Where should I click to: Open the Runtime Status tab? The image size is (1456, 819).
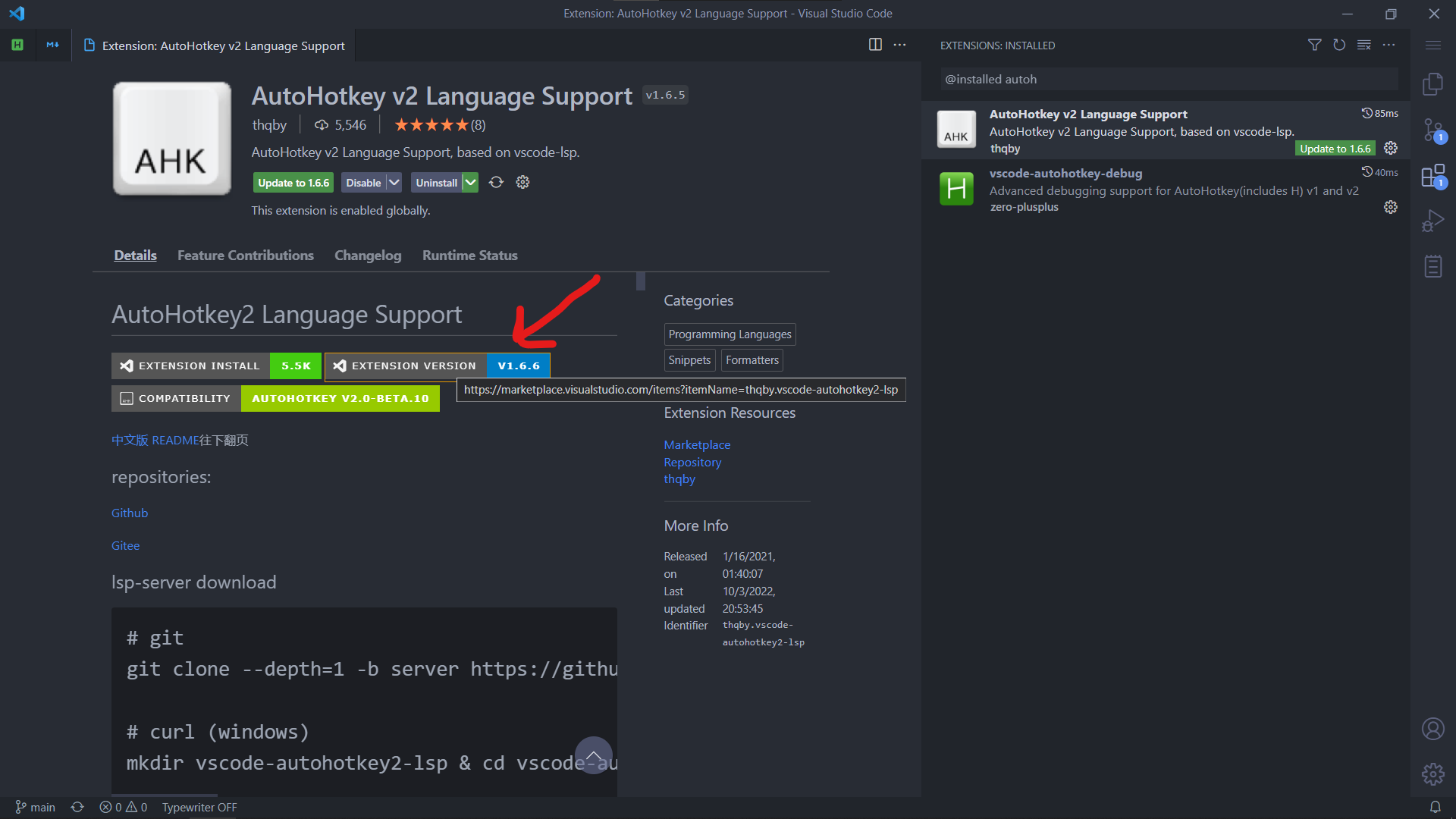(x=469, y=256)
